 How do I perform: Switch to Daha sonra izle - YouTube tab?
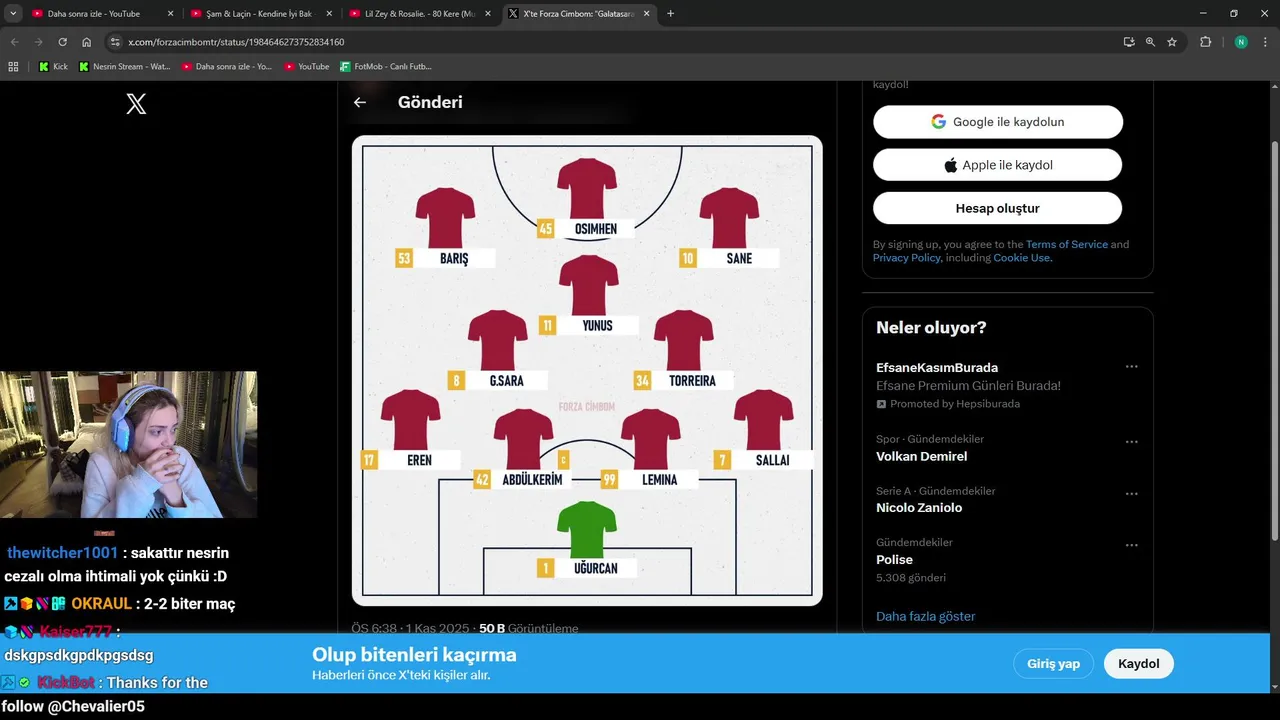tap(102, 14)
